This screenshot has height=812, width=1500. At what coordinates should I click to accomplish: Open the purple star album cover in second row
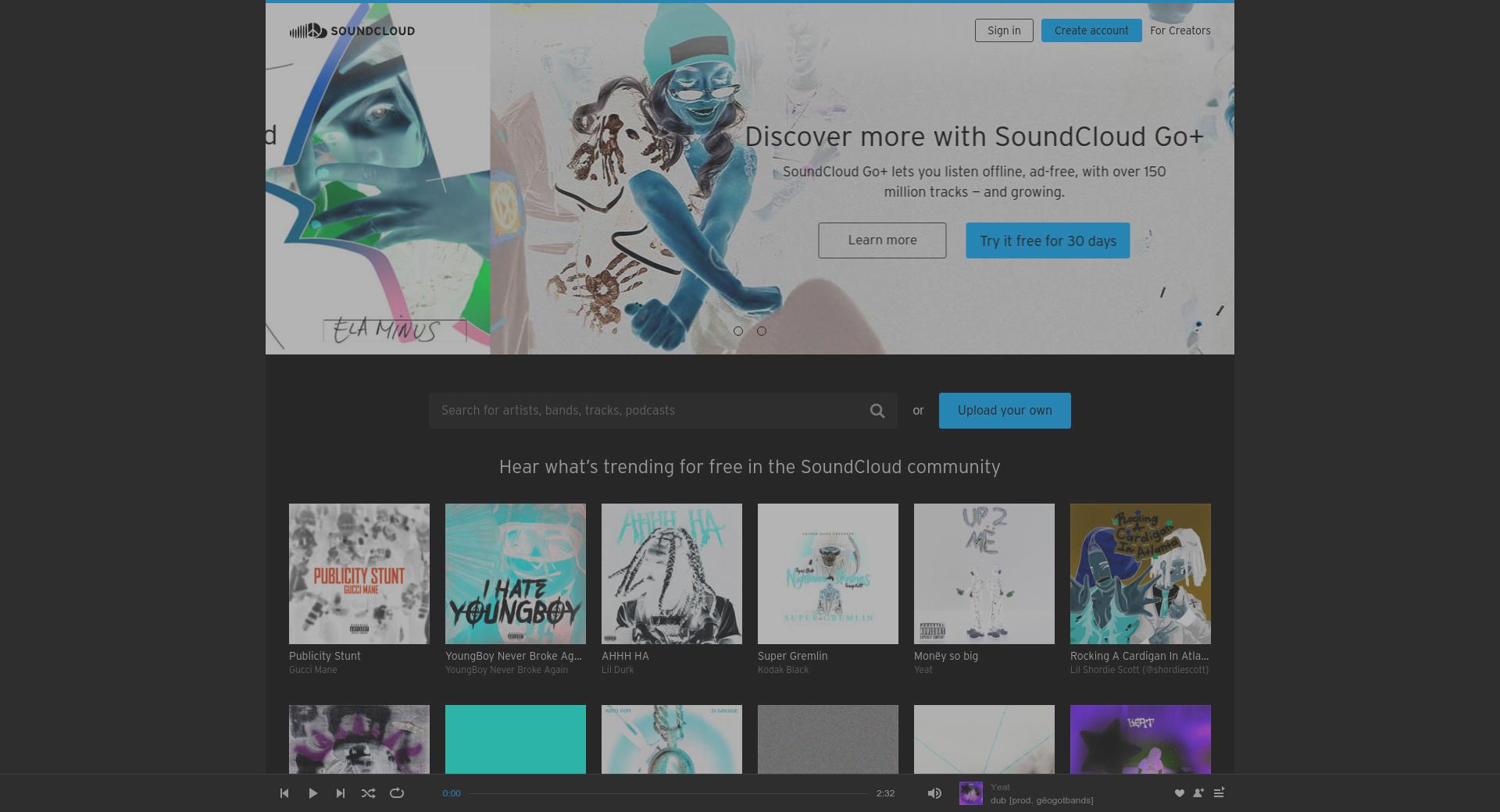(1141, 739)
